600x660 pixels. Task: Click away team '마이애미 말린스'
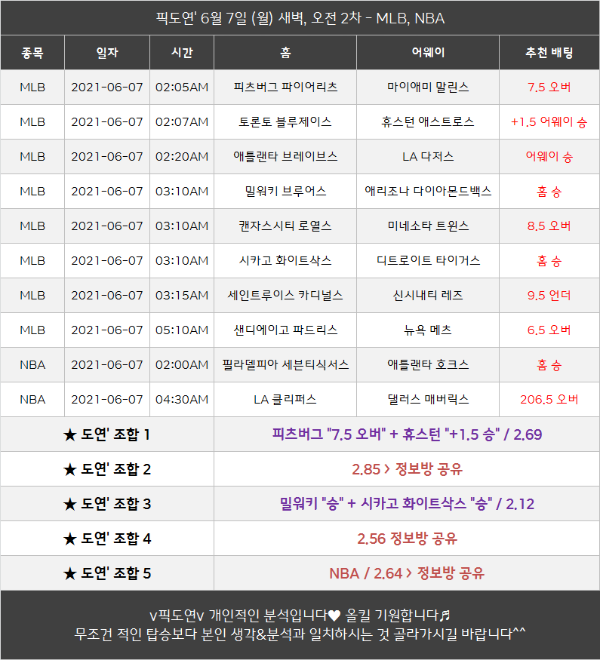coord(428,87)
